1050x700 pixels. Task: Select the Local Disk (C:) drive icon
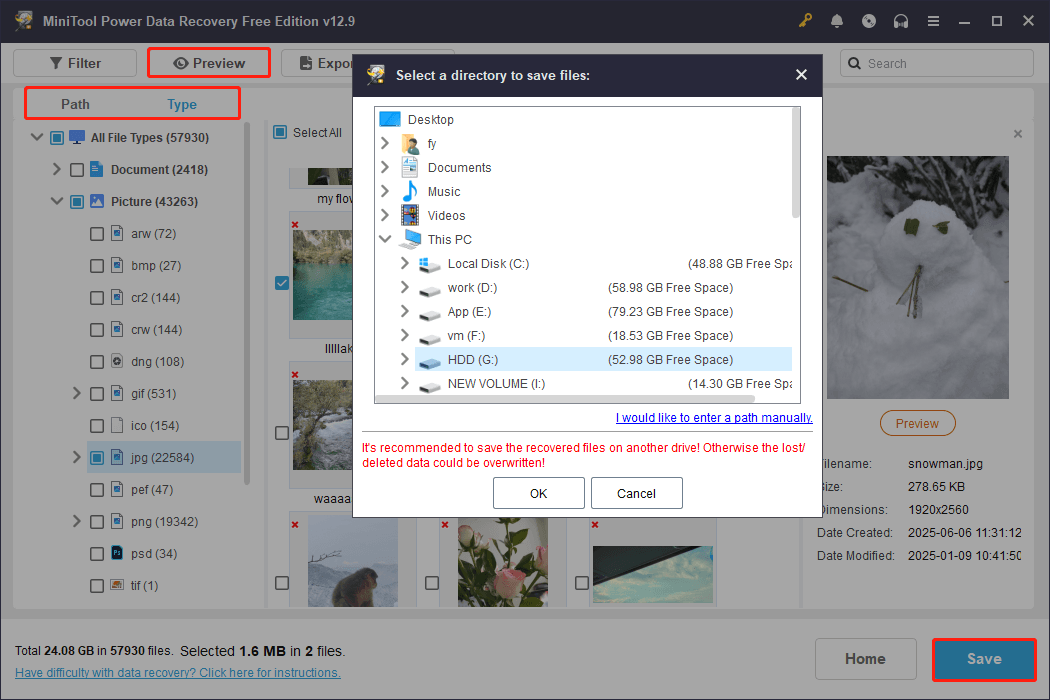tap(429, 264)
